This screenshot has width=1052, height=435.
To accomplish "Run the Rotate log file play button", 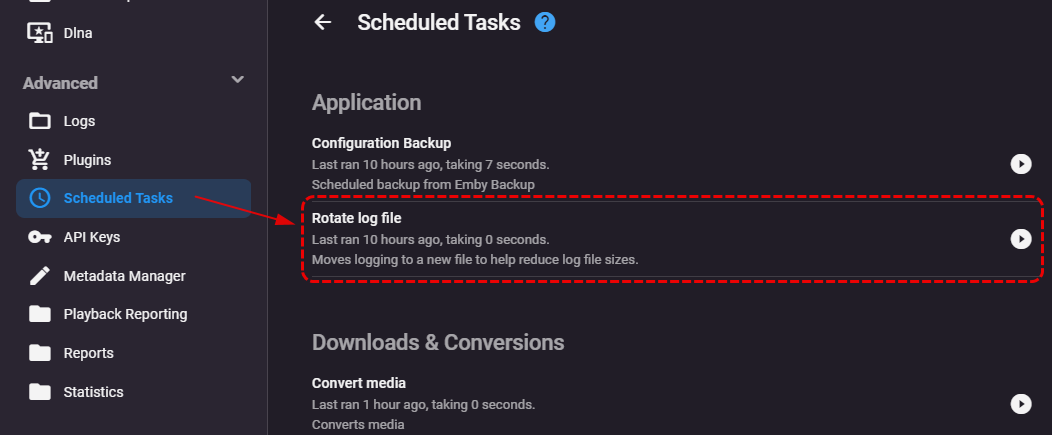I will (1020, 239).
